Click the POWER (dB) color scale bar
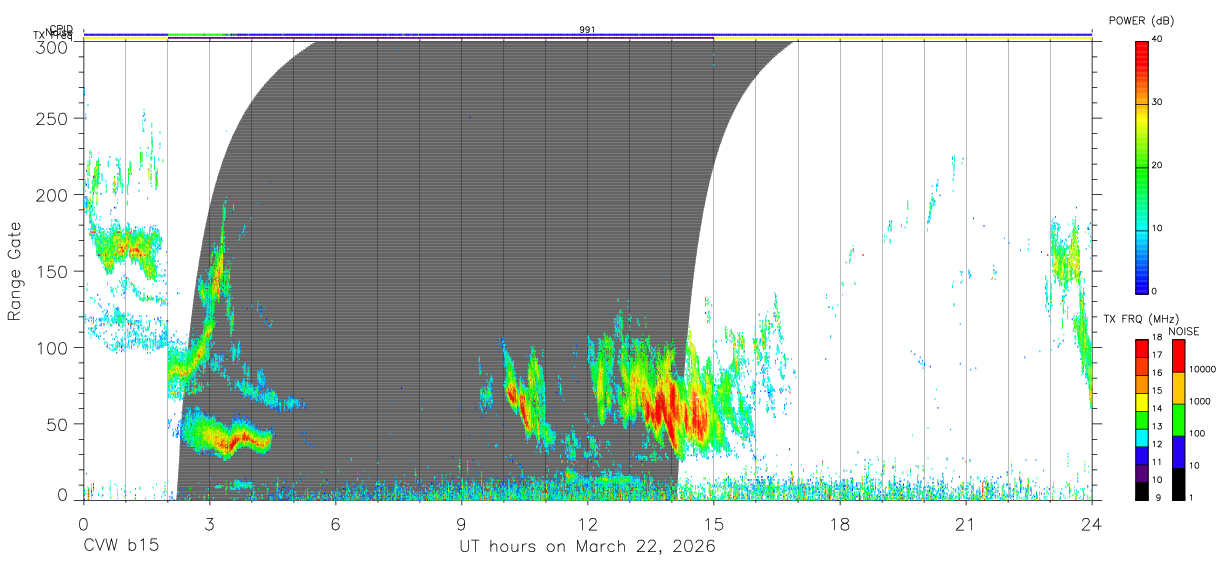This screenshot has width=1228, height=567. pos(1141,166)
